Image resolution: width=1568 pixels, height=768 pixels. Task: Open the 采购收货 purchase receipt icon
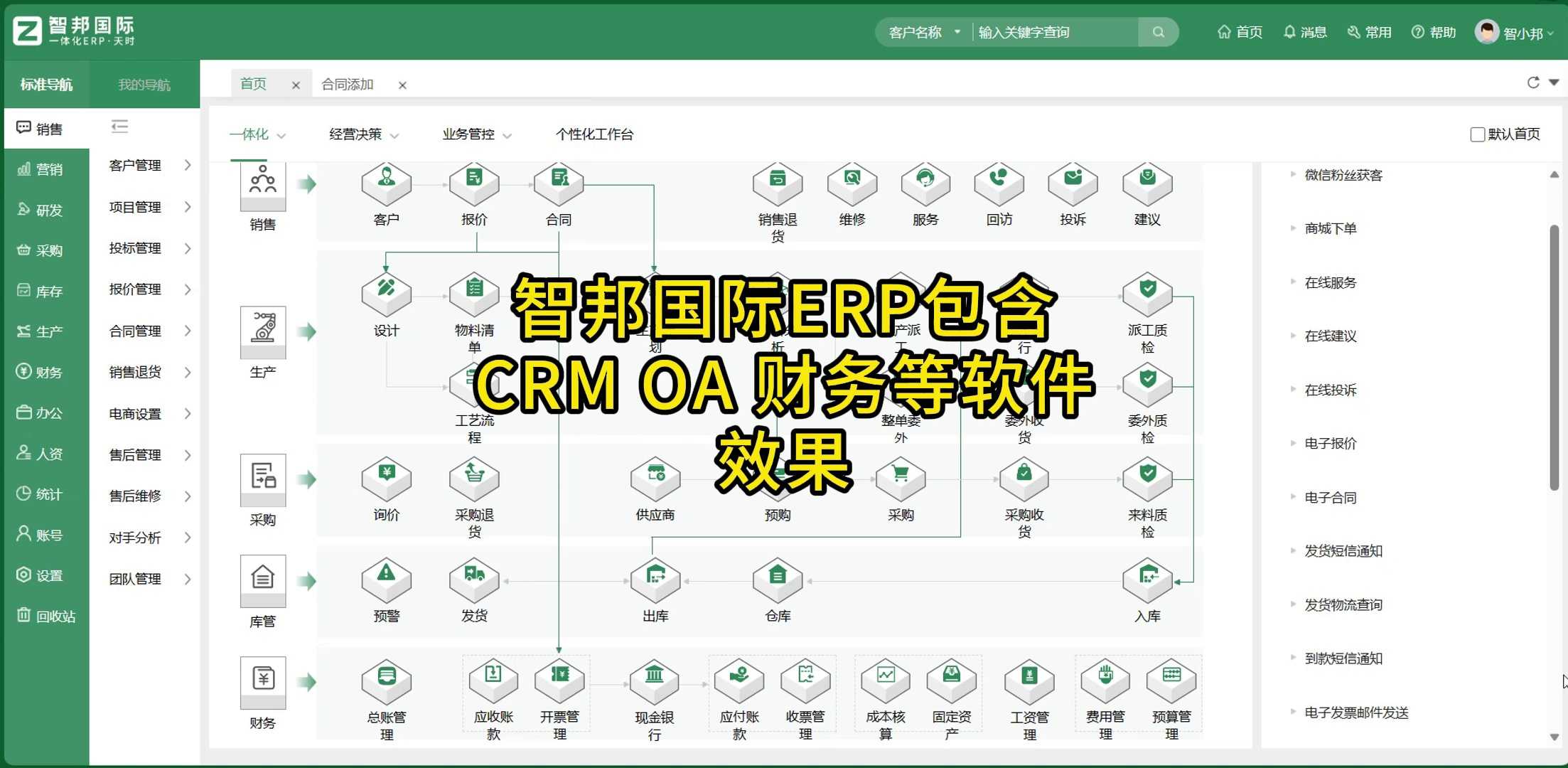pos(1024,479)
